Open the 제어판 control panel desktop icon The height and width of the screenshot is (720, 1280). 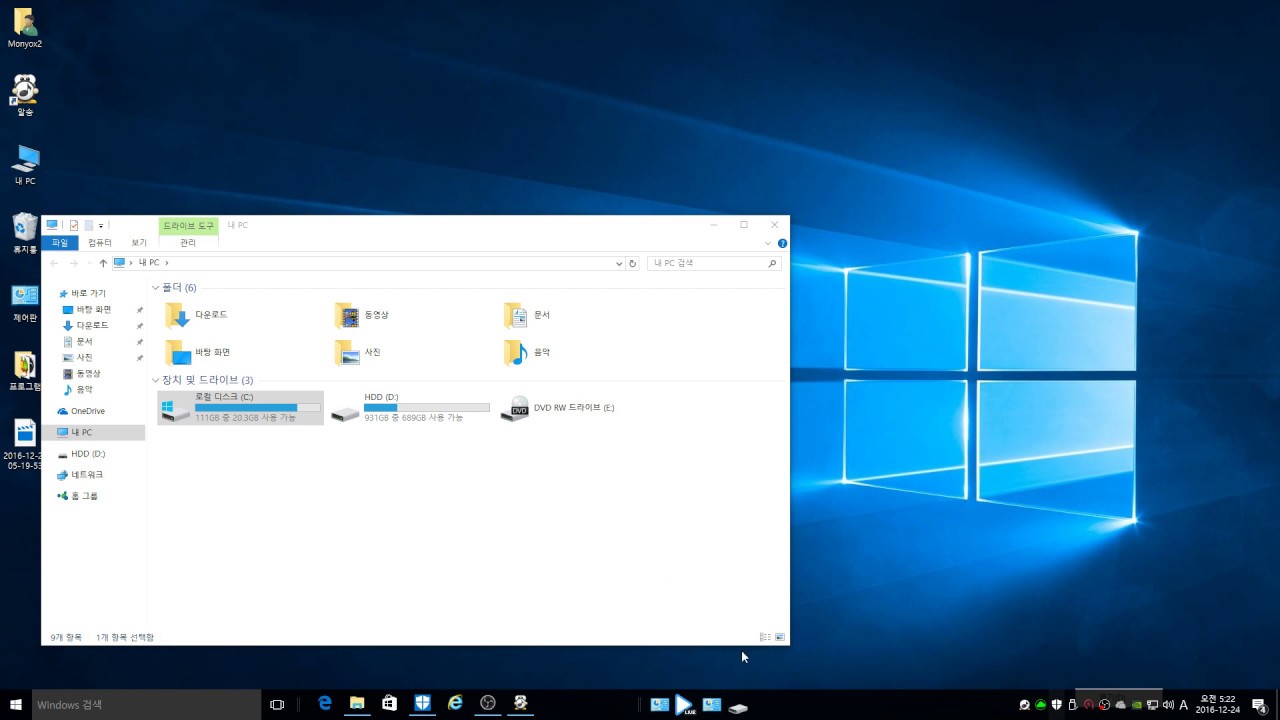[x=25, y=303]
